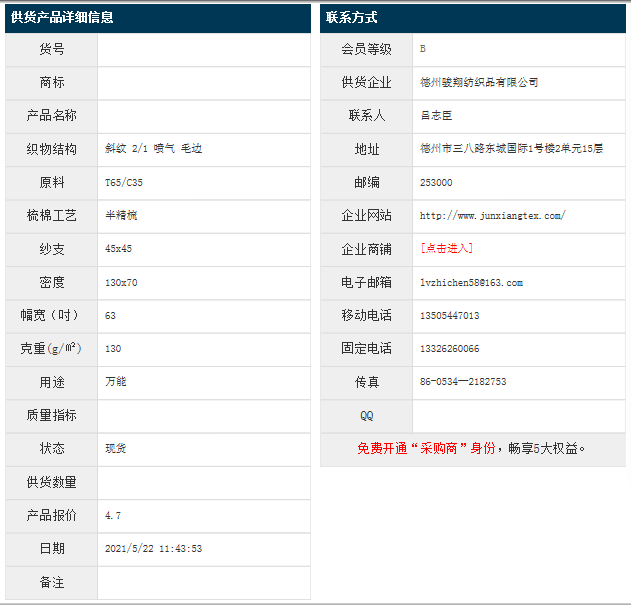Click the address value starting with 德州市三八路

511,148
